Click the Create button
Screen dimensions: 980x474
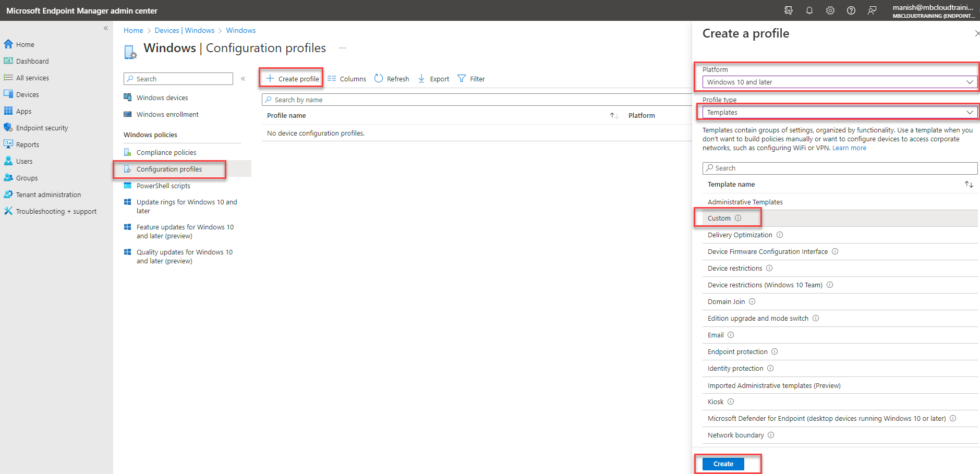722,464
